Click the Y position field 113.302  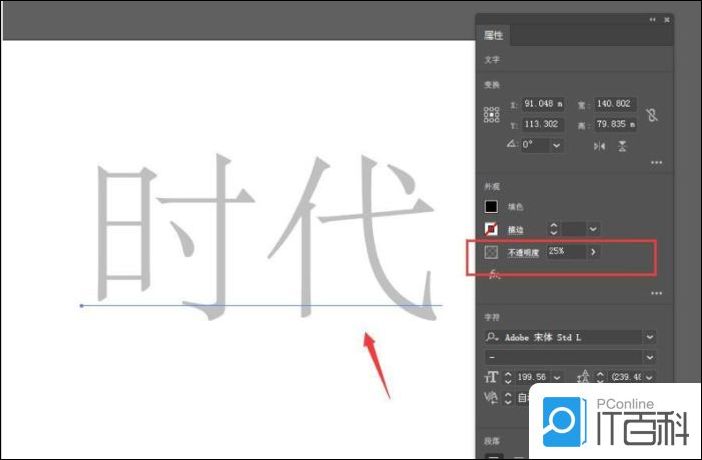(543, 124)
